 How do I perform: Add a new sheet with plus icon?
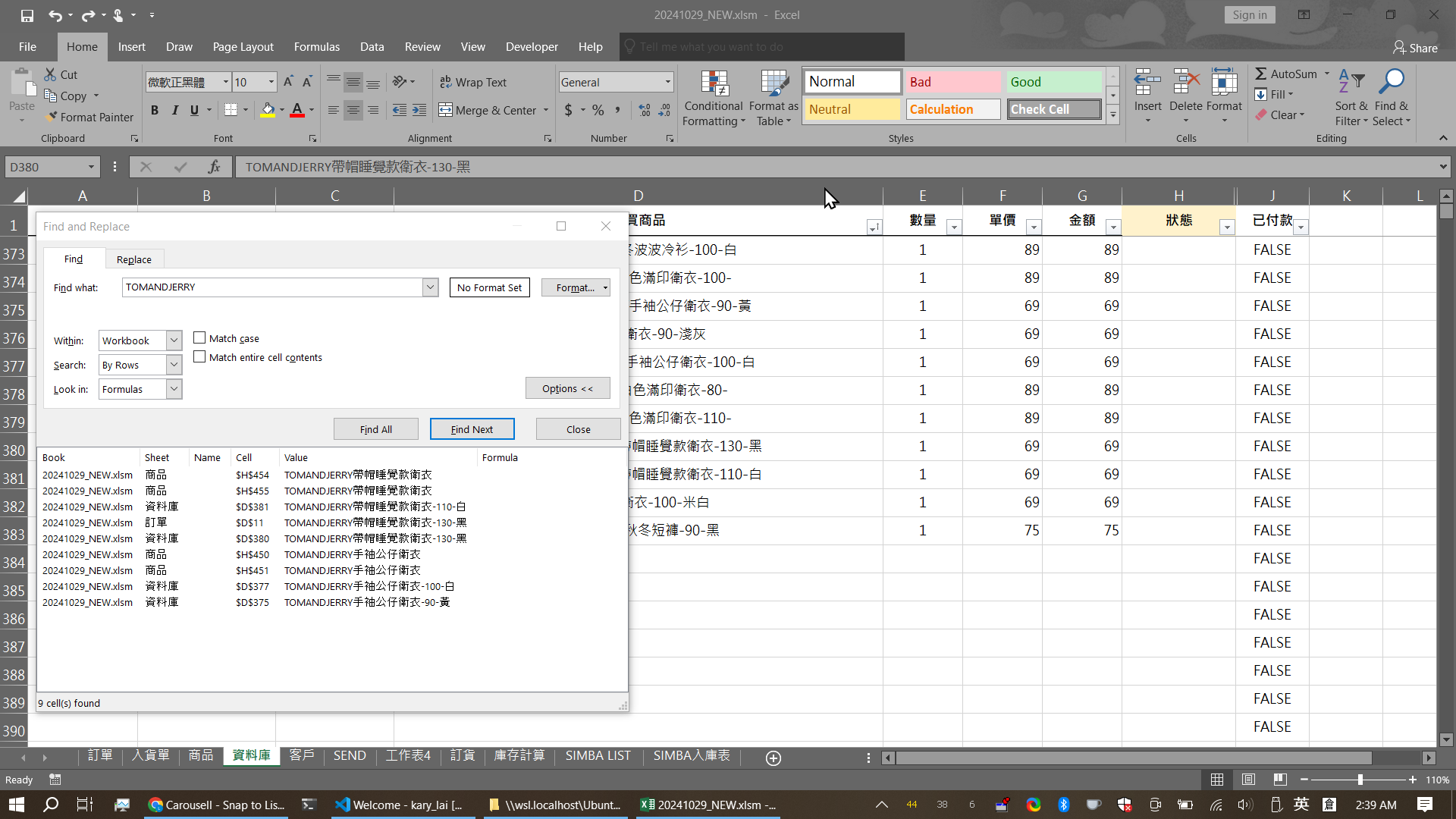pos(773,758)
